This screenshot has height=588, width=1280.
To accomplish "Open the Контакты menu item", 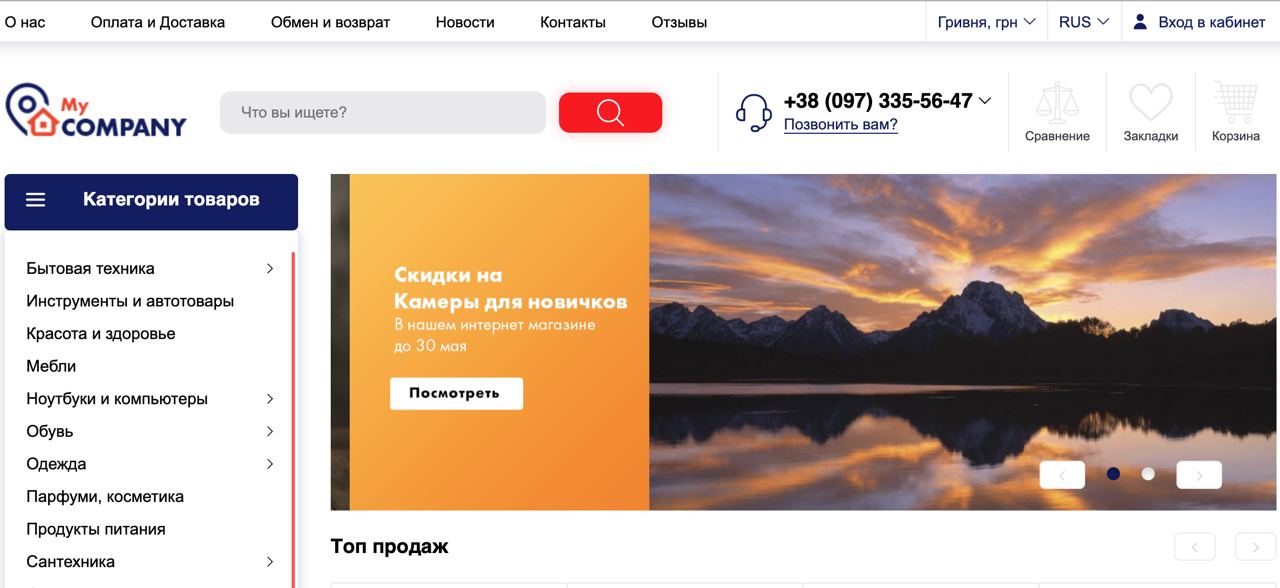I will (573, 22).
